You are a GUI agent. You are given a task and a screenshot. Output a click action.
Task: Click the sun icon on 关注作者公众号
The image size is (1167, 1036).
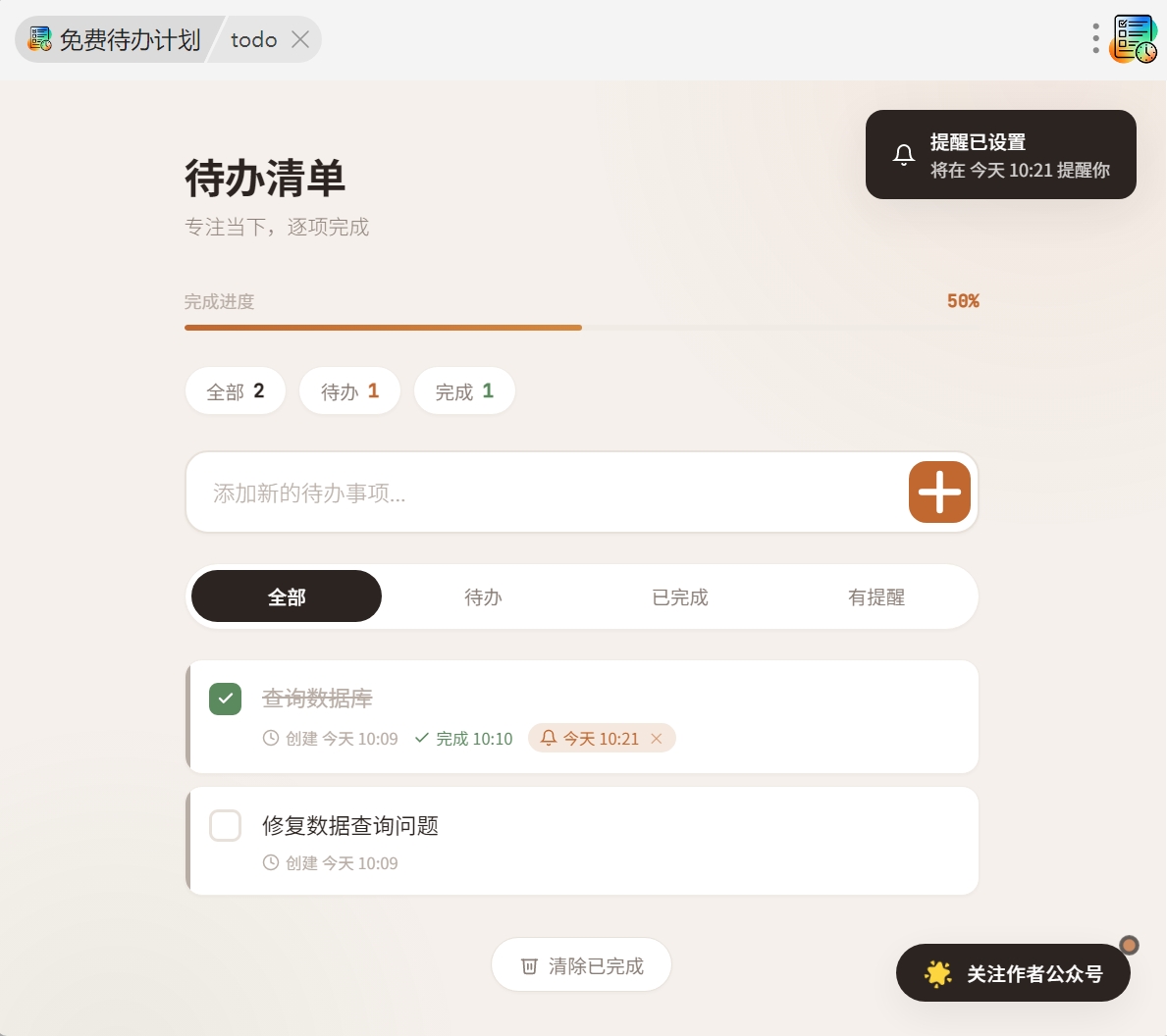click(x=938, y=973)
